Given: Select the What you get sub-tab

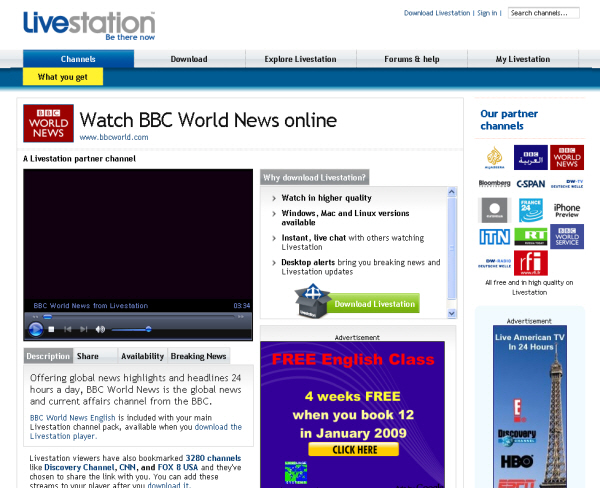Looking at the screenshot, I should click(x=63, y=77).
